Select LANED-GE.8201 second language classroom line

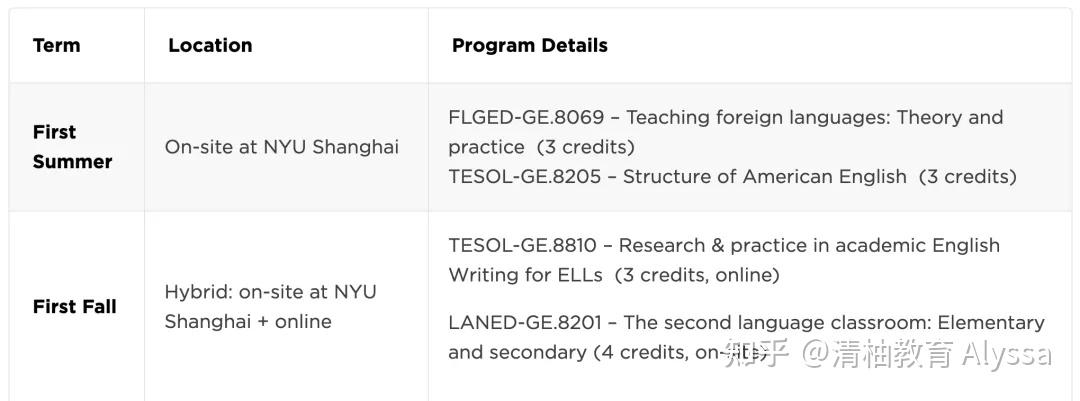[747, 322]
